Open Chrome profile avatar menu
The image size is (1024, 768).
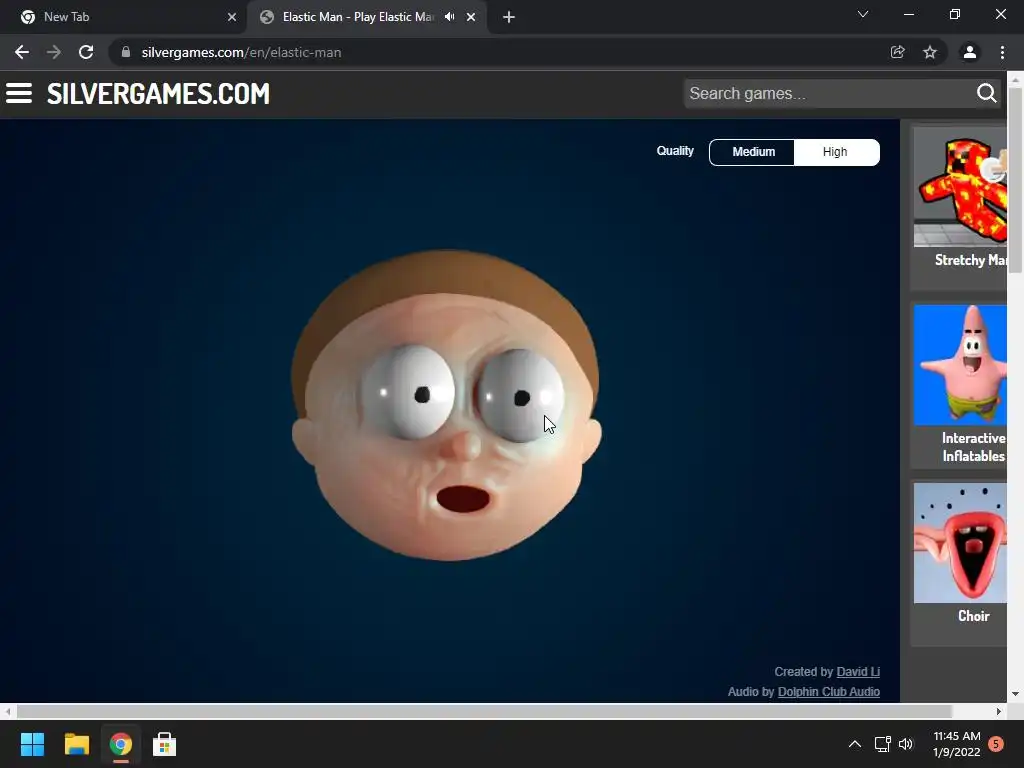[x=970, y=52]
